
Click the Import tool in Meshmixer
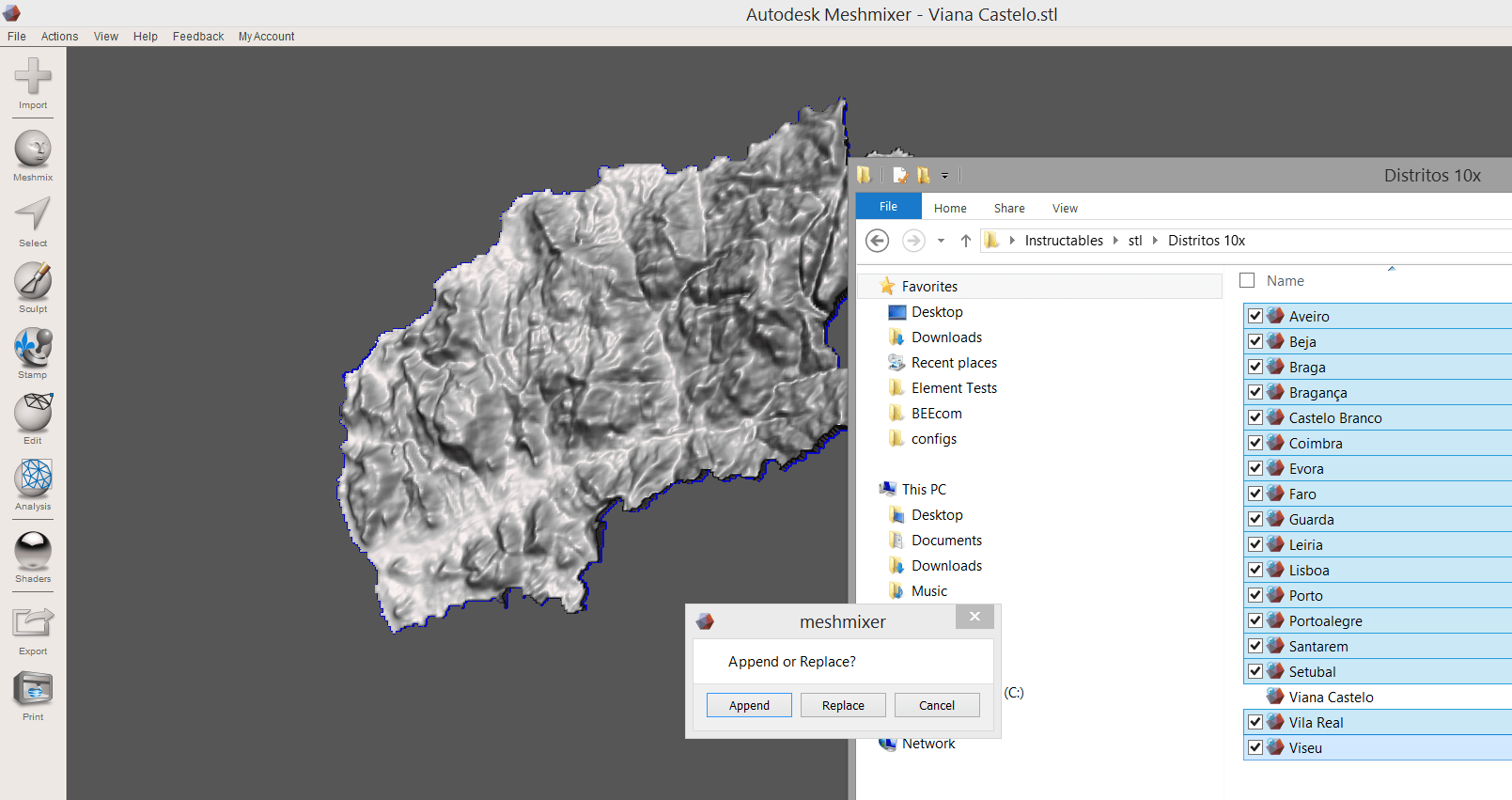(33, 84)
